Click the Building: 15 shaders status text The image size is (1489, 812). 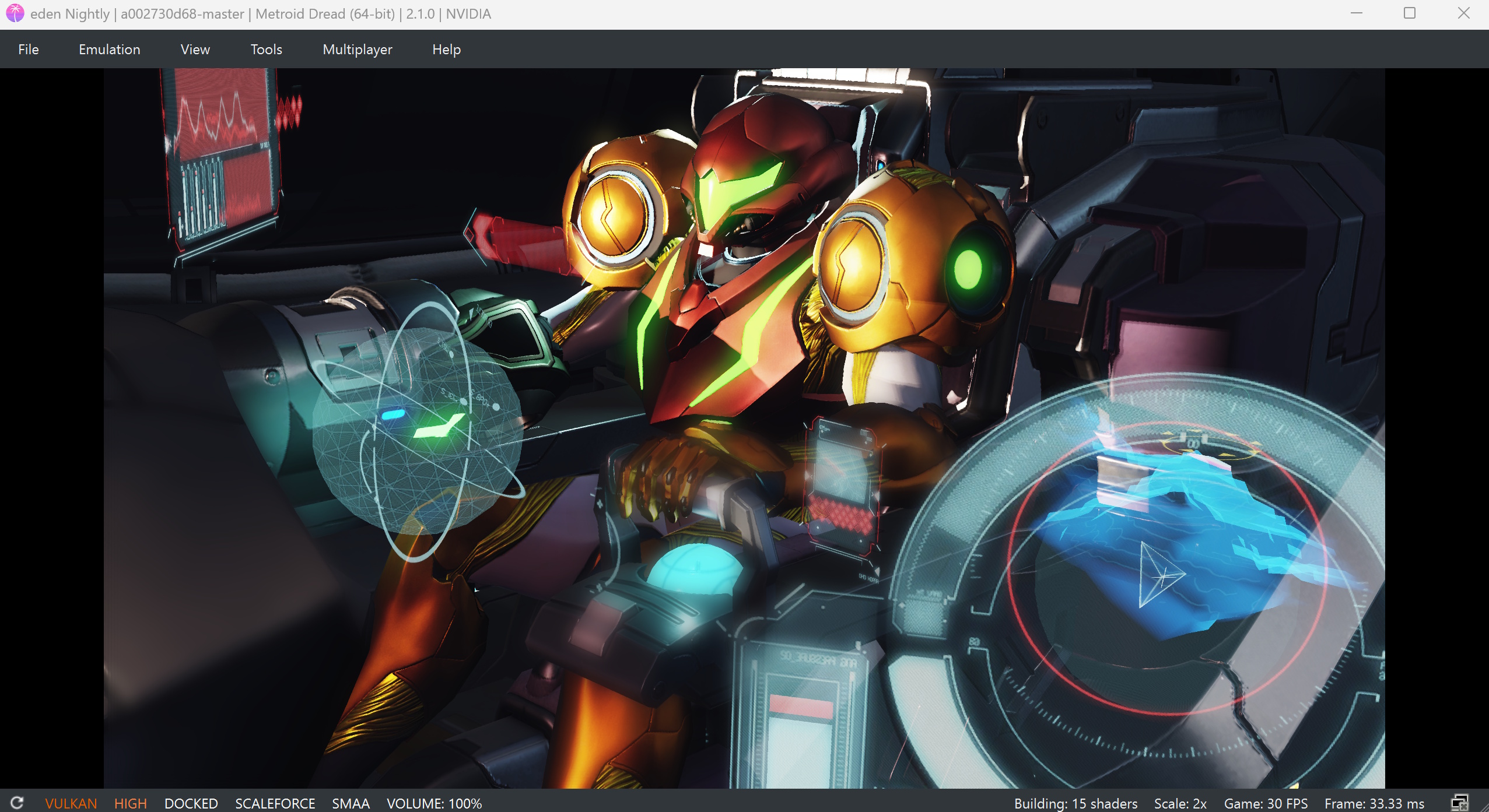pos(1075,803)
